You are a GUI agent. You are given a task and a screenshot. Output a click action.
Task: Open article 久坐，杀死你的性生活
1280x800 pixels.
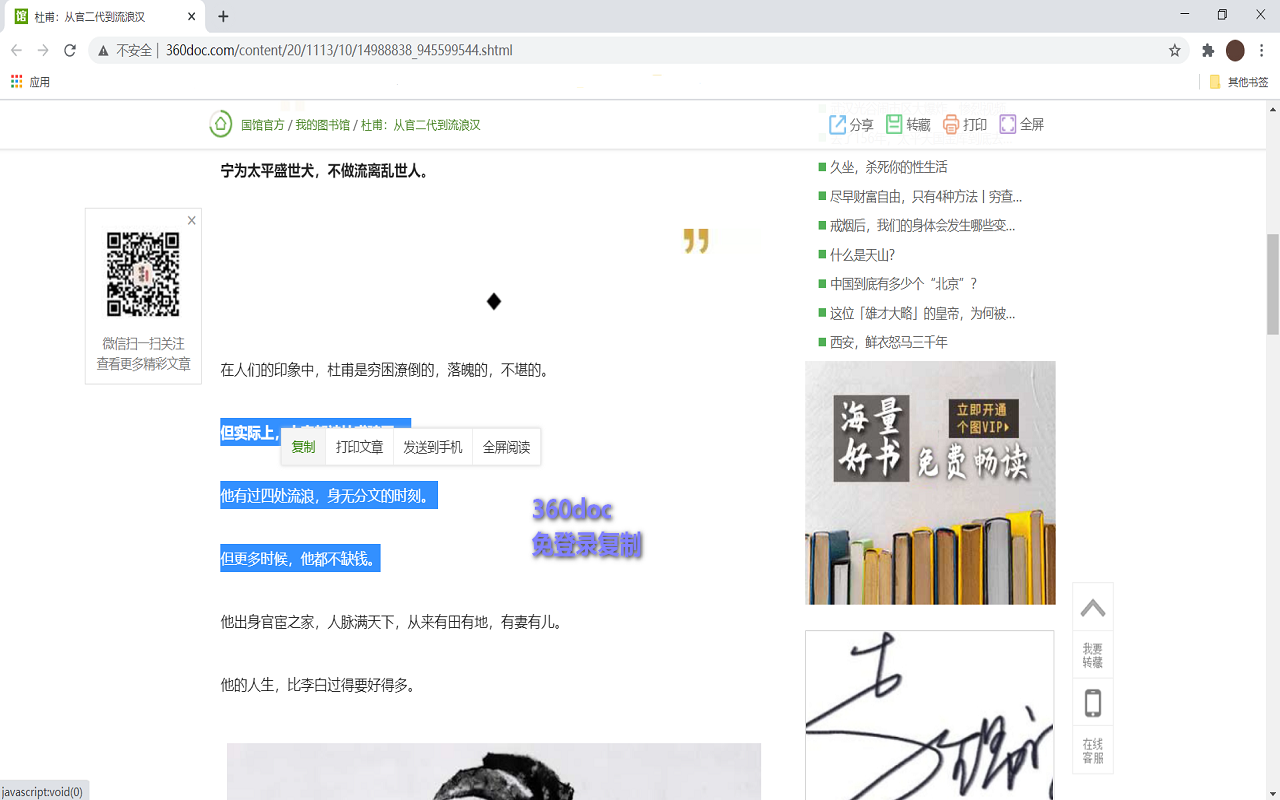pyautogui.click(x=888, y=167)
